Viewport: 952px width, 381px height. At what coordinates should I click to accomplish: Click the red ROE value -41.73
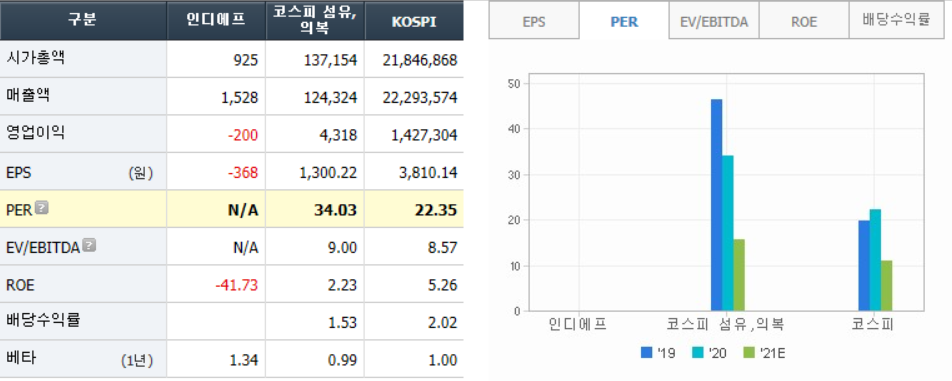(x=238, y=285)
